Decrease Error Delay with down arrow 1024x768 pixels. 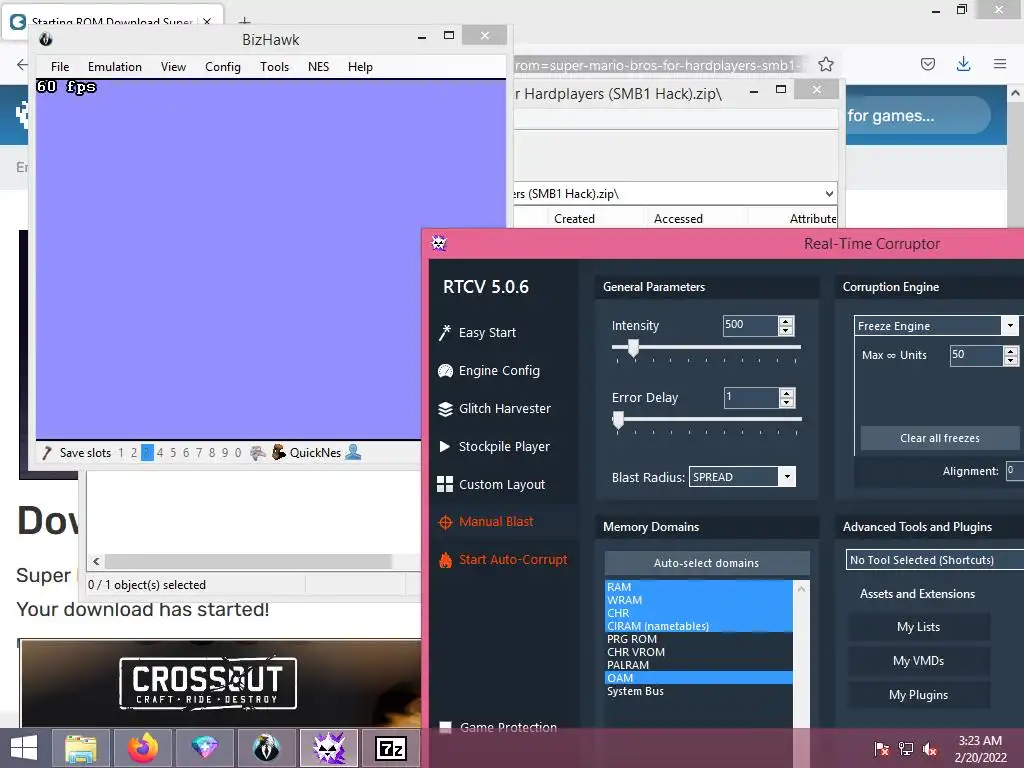click(x=787, y=402)
